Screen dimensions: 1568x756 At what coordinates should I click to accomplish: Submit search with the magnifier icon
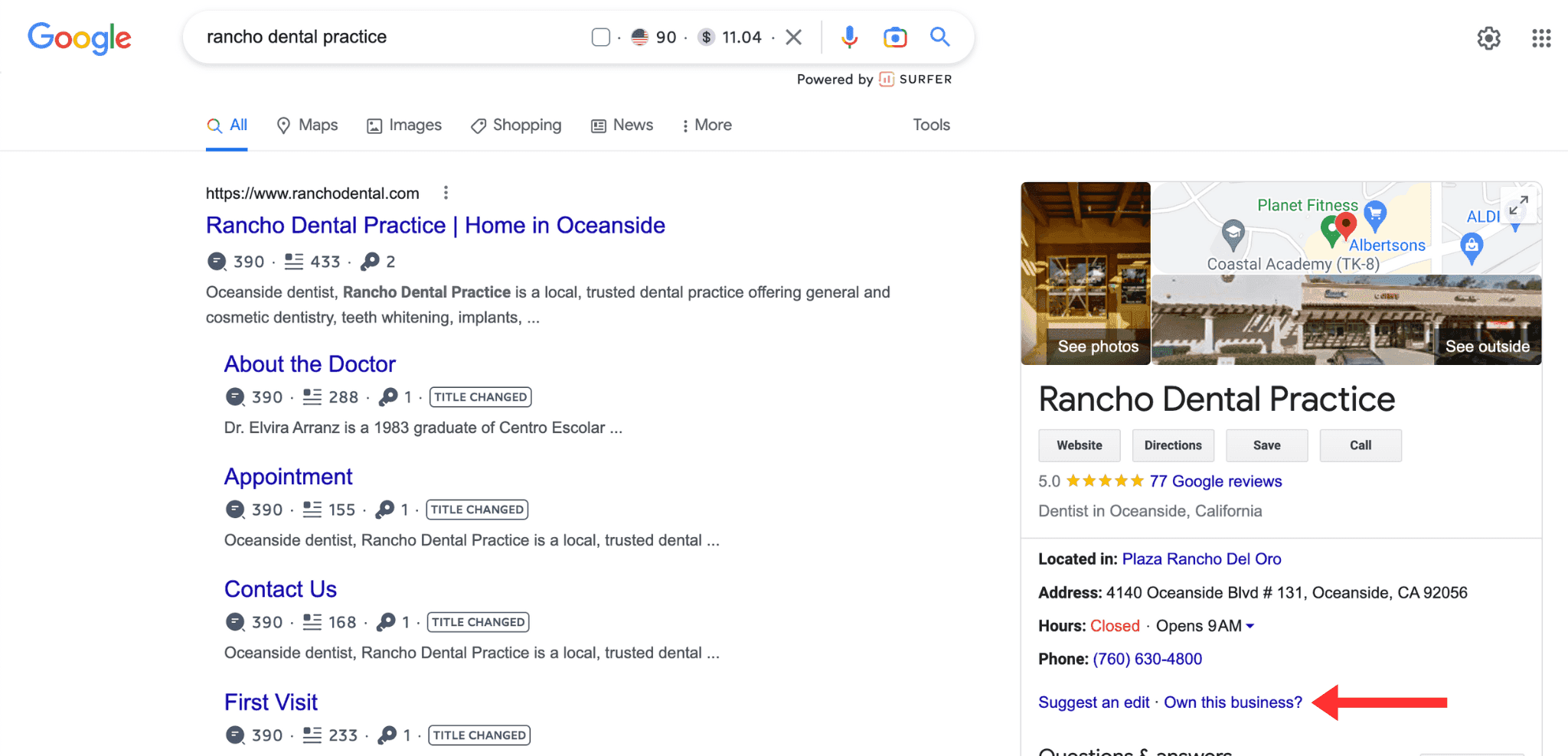tap(940, 36)
